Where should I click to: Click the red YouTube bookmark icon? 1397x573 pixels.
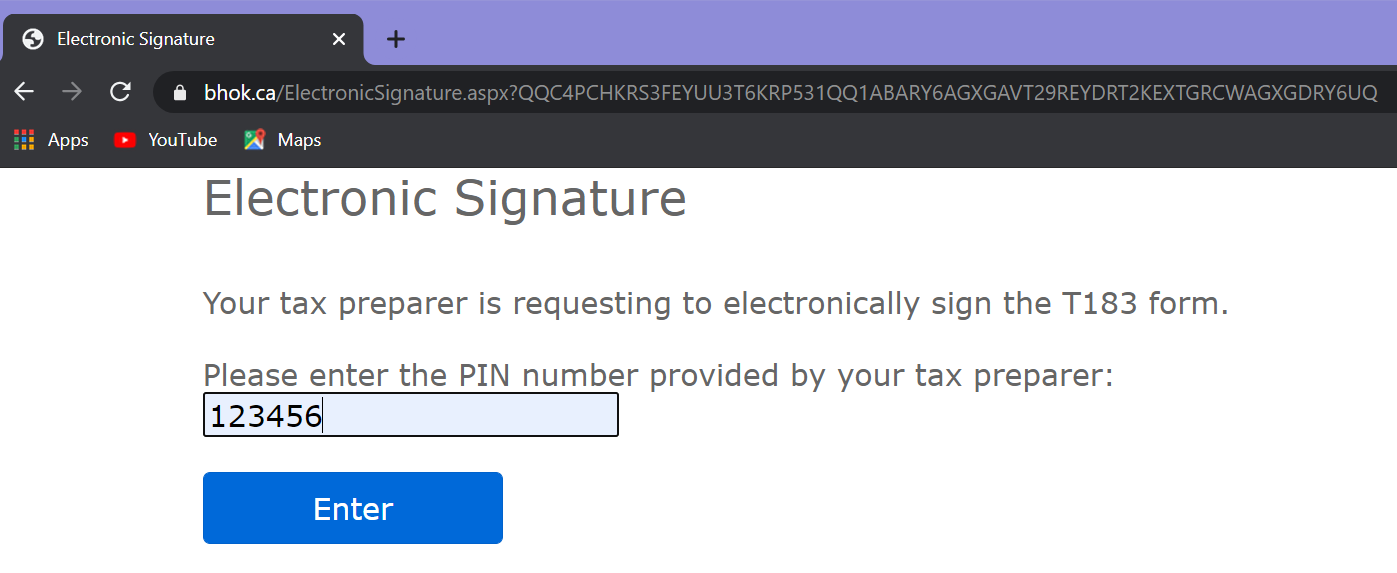coord(125,140)
